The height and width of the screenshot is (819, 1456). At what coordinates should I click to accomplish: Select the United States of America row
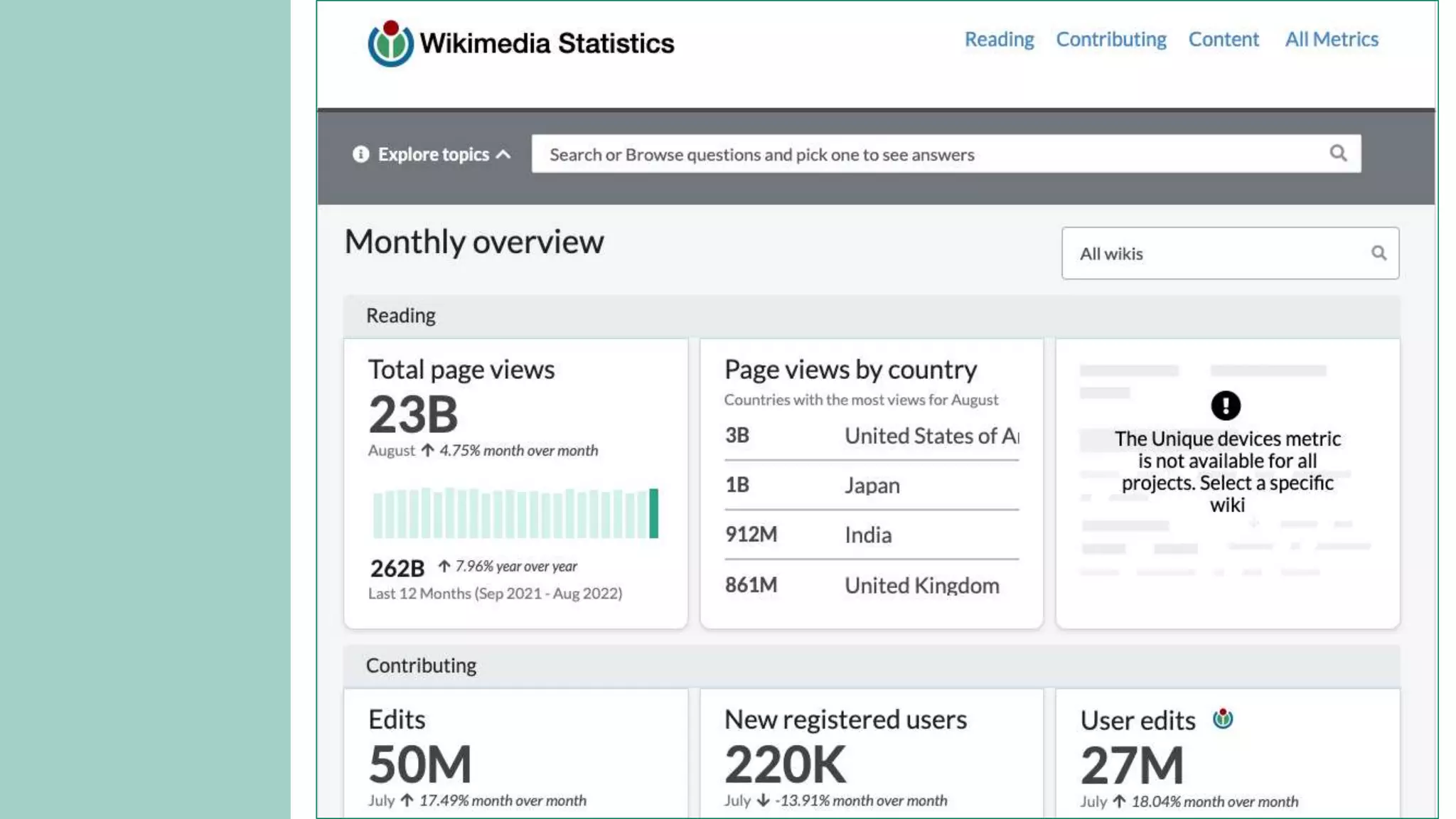(872, 436)
